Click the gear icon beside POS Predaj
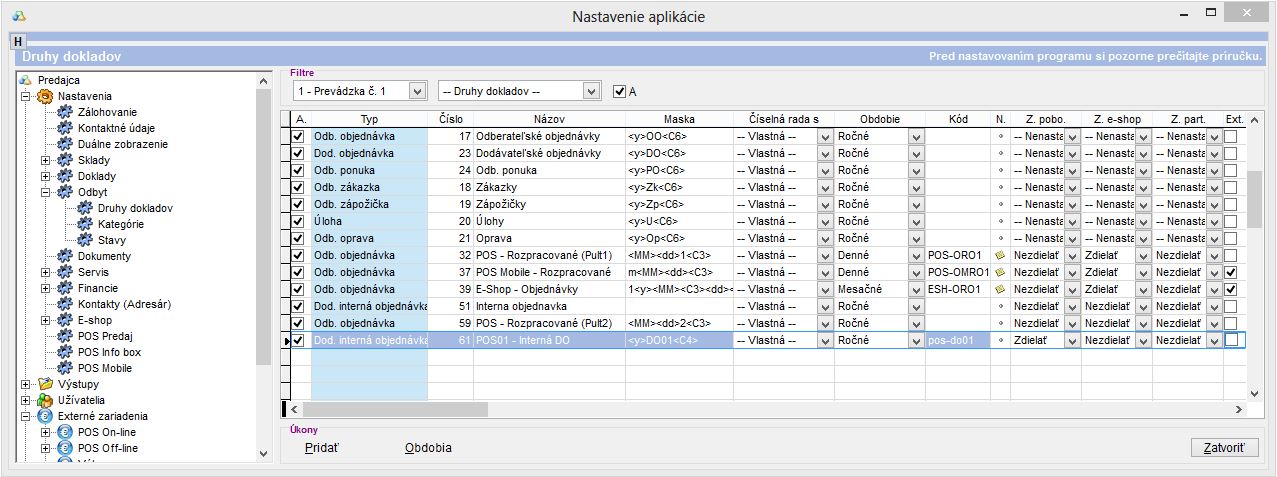Screen dimensions: 1277x477 (65, 336)
